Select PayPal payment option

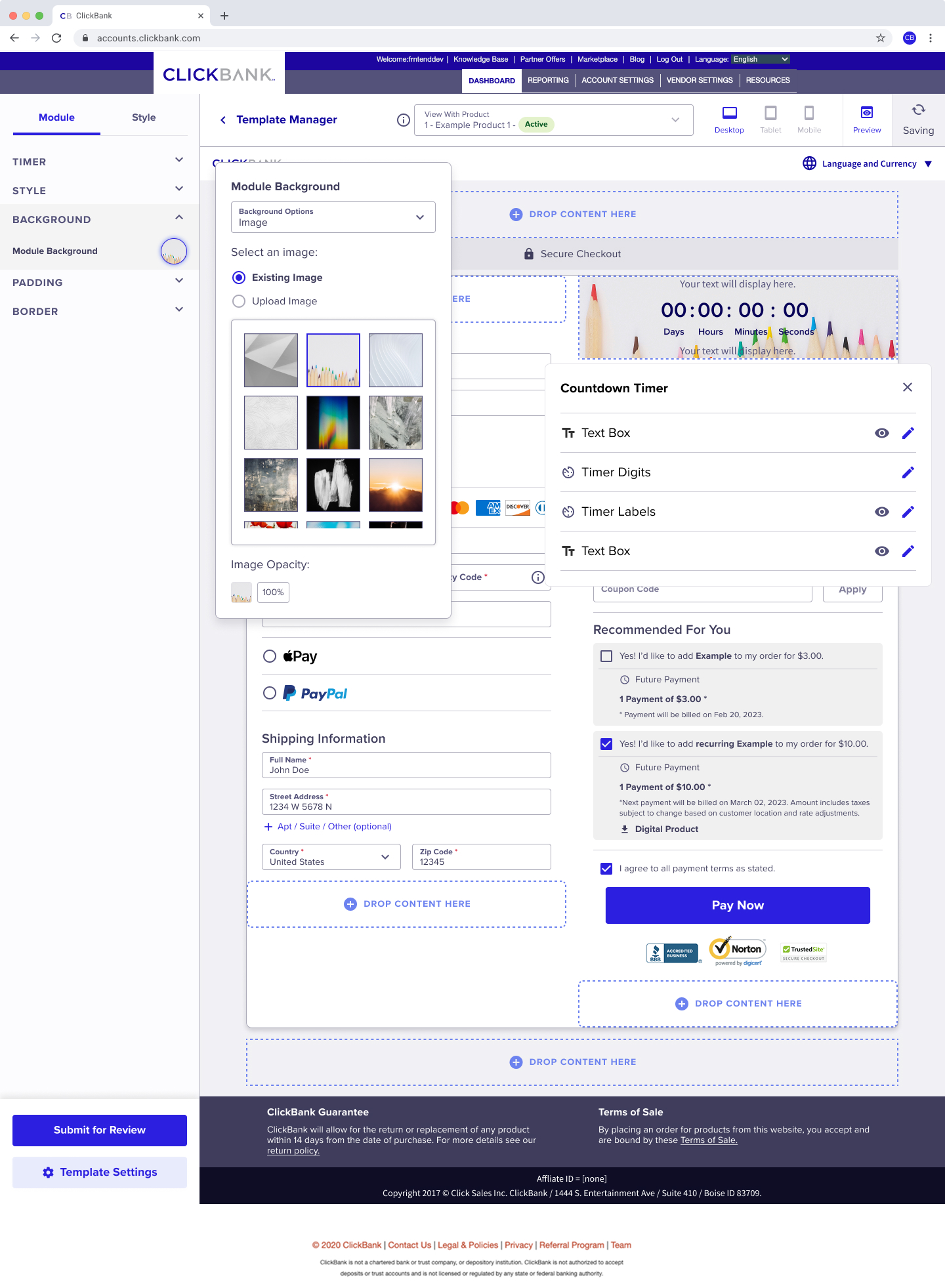tap(269, 693)
